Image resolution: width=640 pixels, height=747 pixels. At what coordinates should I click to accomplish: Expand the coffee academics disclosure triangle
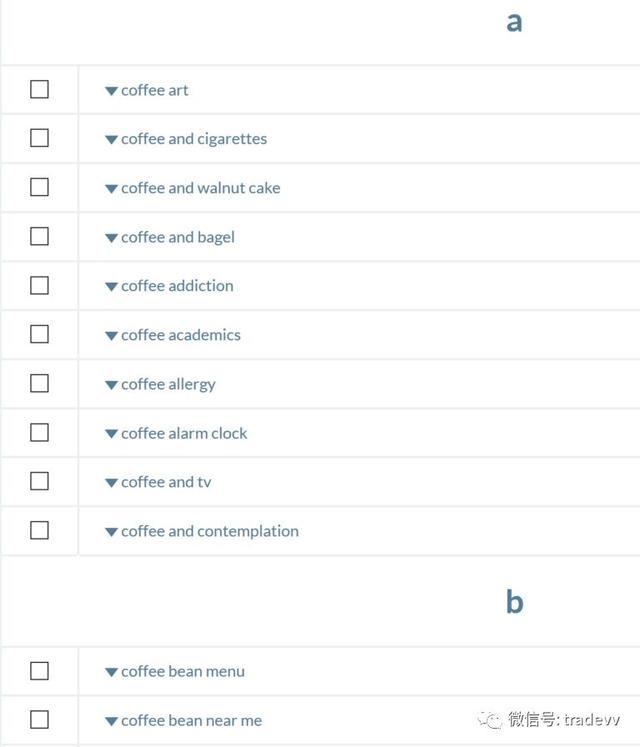(111, 336)
